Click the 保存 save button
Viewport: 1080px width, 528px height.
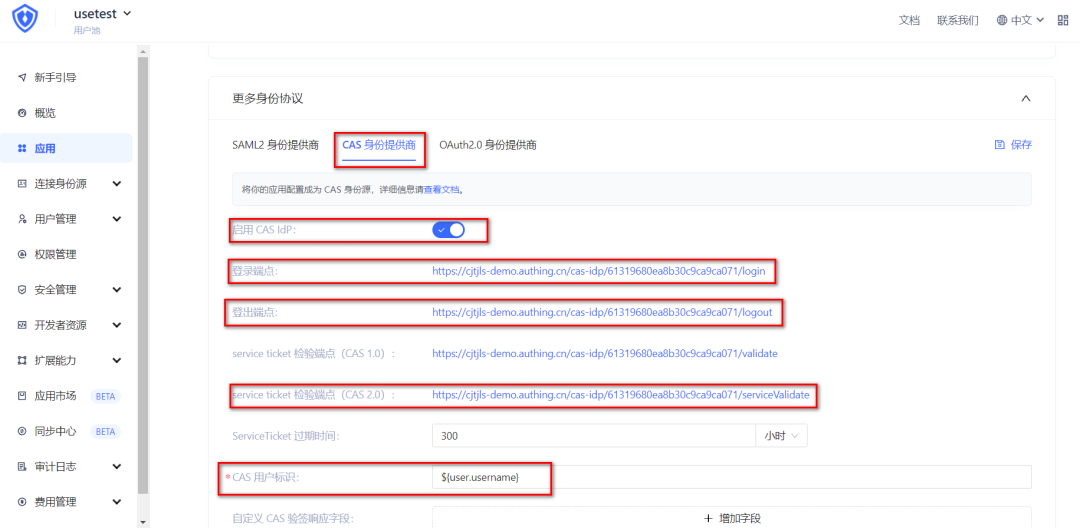[x=1013, y=145]
